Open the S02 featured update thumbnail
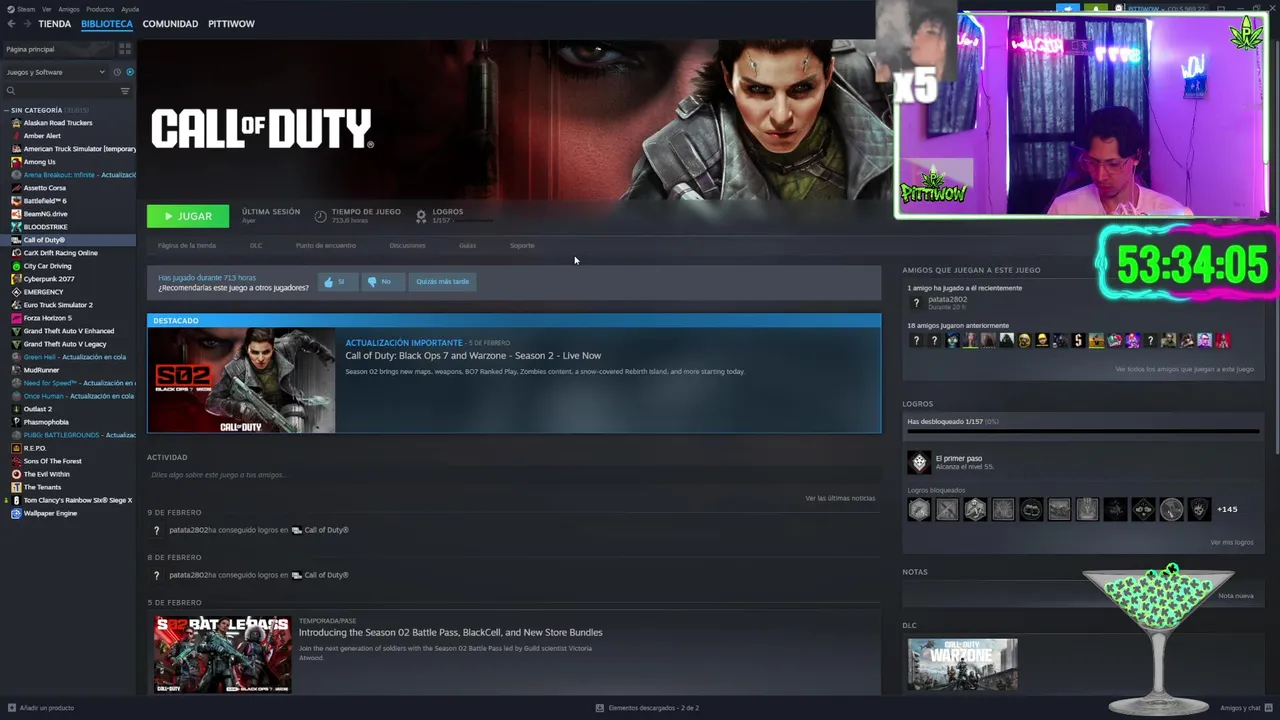Screen dimensions: 1280x720 pos(241,380)
